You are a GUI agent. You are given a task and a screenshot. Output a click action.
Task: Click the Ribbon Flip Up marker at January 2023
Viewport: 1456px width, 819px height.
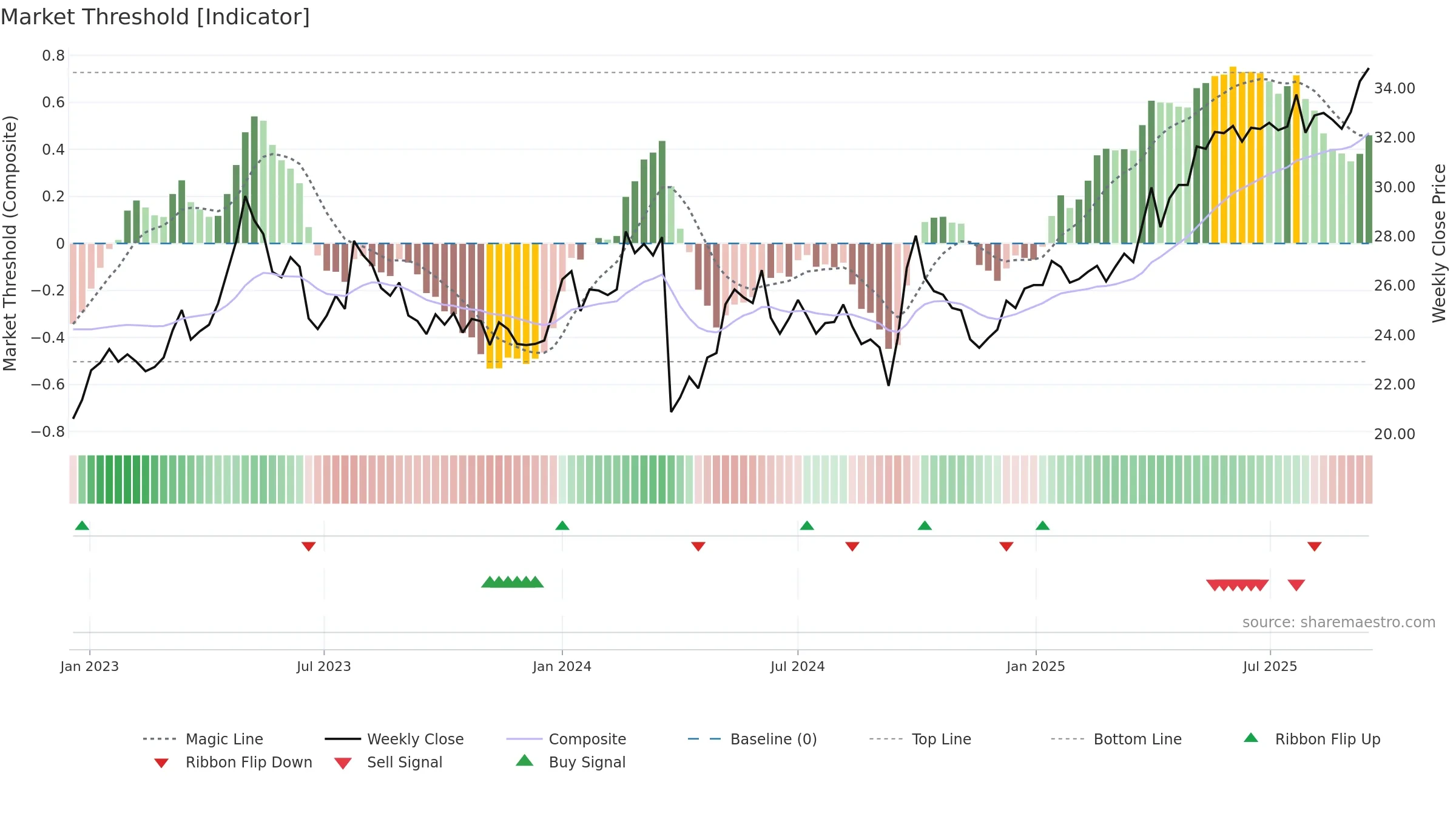click(x=82, y=525)
